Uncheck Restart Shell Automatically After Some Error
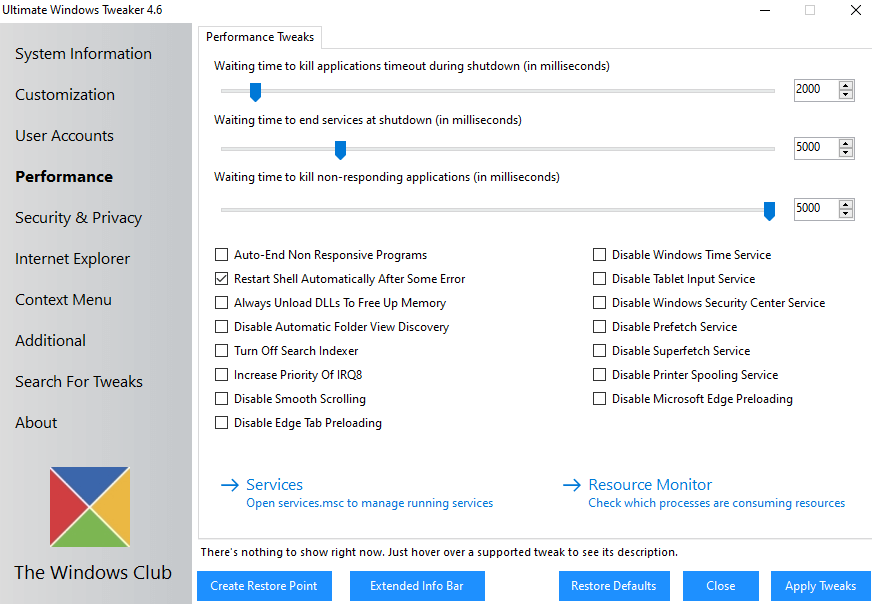This screenshot has height=604, width=872. point(222,279)
